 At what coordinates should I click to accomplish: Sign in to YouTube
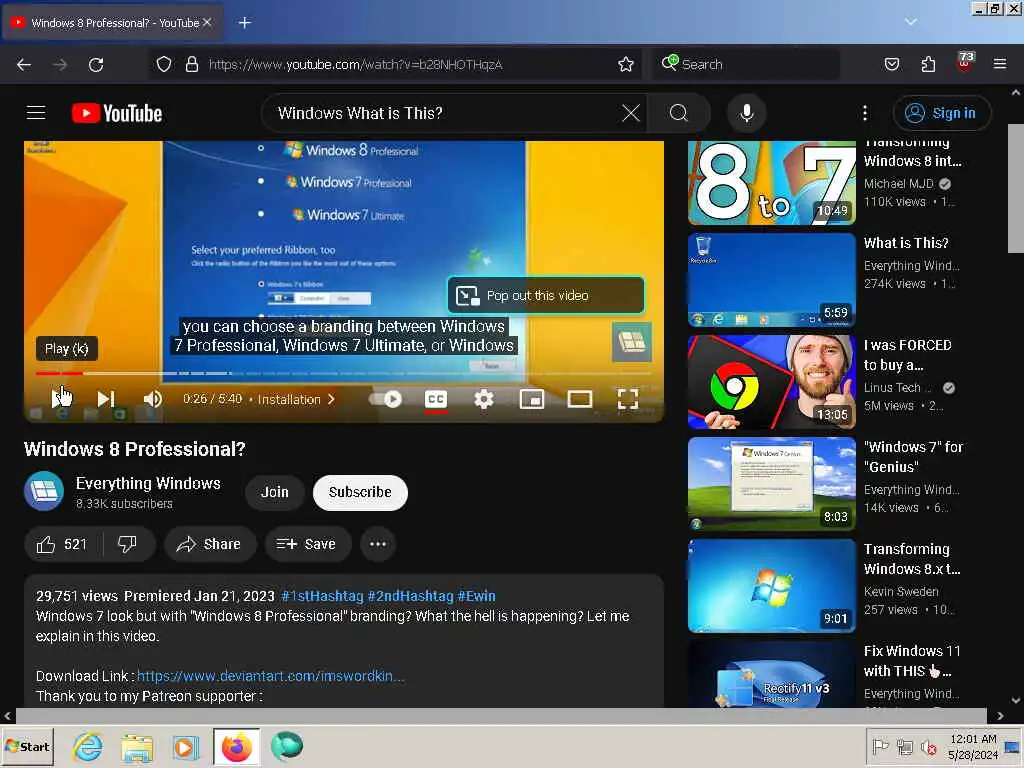942,113
